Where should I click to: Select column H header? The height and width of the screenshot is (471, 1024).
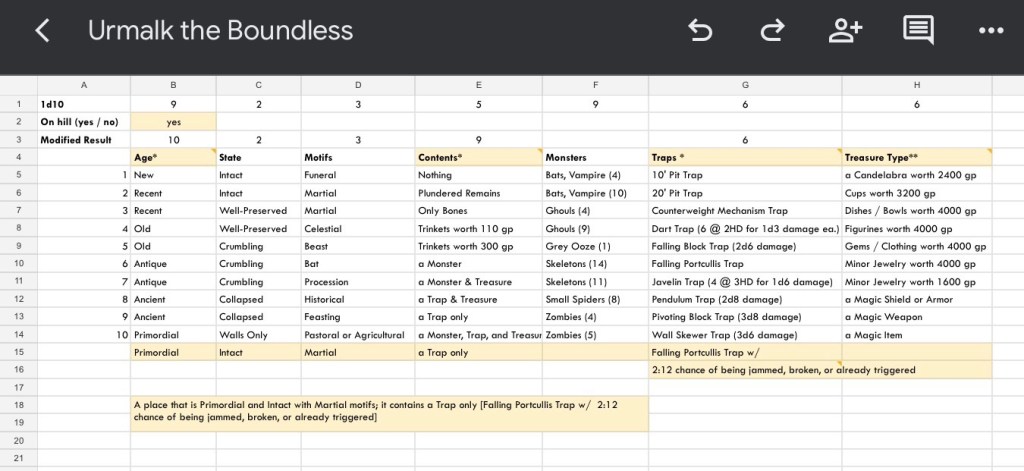pyautogui.click(x=917, y=85)
